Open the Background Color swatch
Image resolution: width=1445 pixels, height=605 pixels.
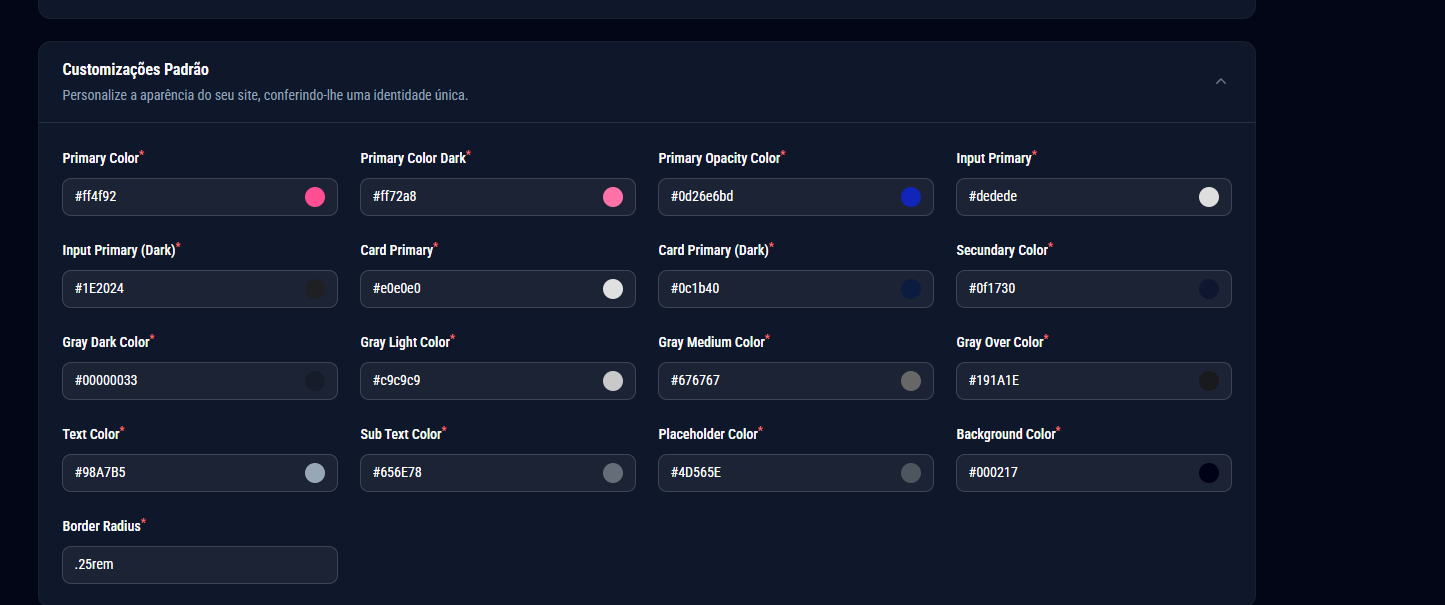click(x=1209, y=473)
